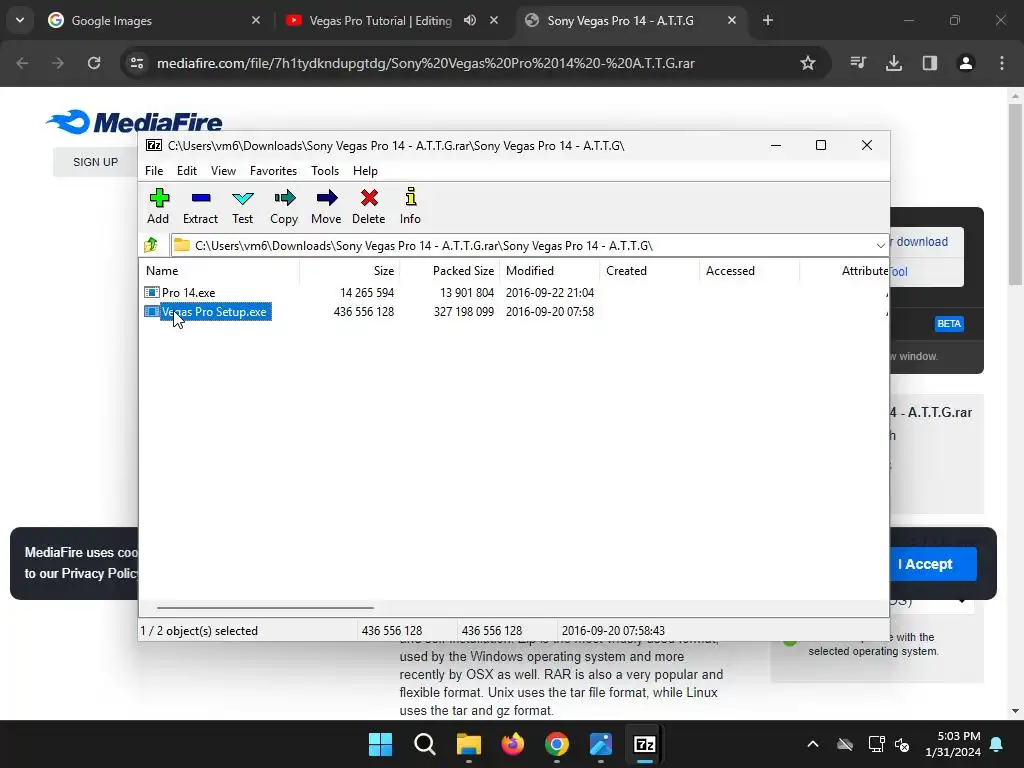Go up one folder level in 7-Zip
The height and width of the screenshot is (768, 1024).
(152, 245)
